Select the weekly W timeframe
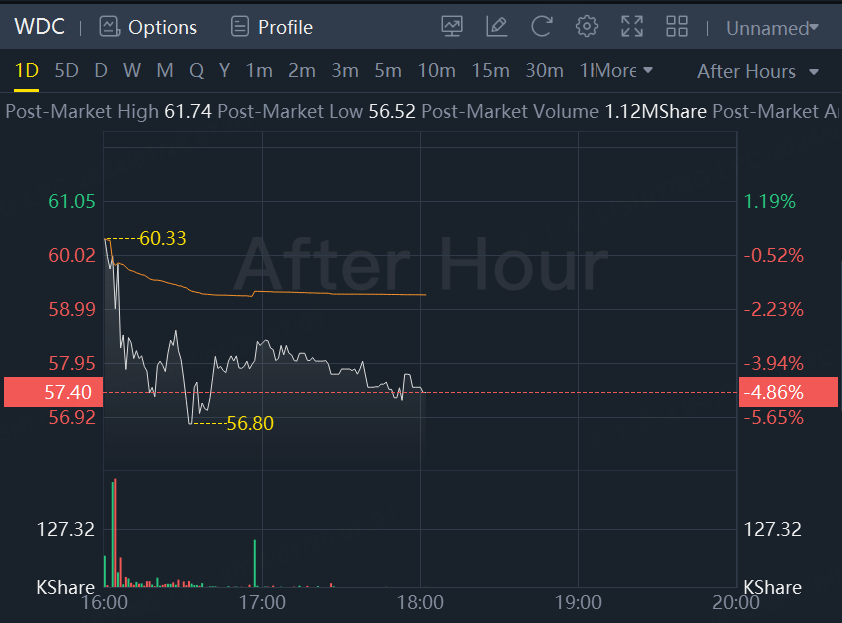The width and height of the screenshot is (842, 623). pyautogui.click(x=132, y=71)
